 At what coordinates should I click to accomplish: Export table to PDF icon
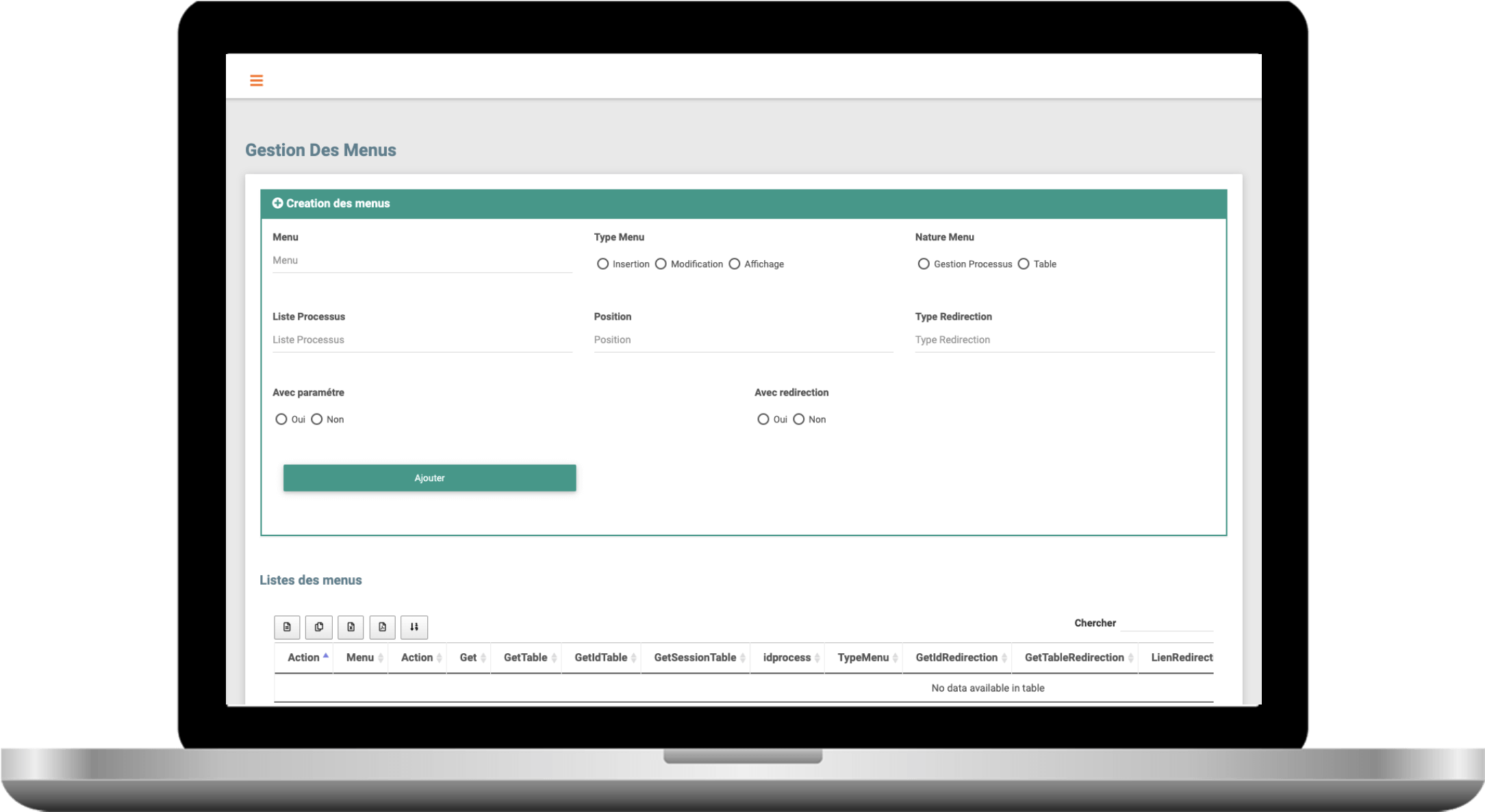(x=382, y=626)
